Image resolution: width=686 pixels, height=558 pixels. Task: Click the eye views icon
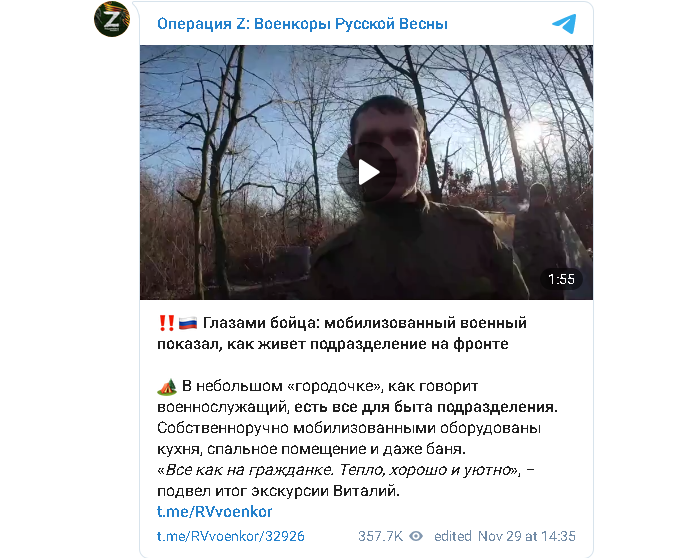coord(416,536)
